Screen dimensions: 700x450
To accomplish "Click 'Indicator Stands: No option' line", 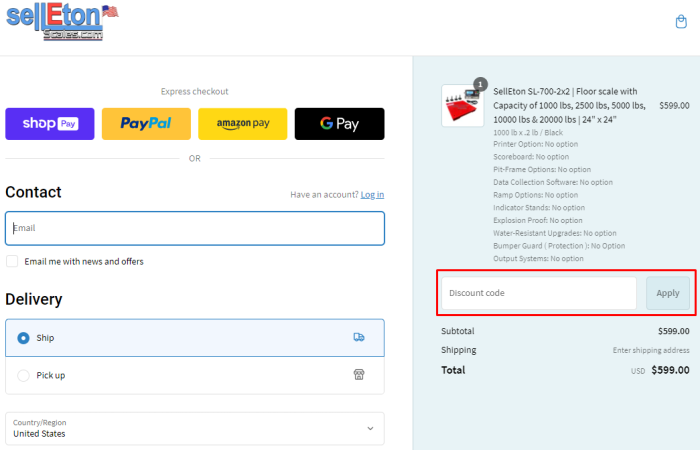I will (x=539, y=208).
